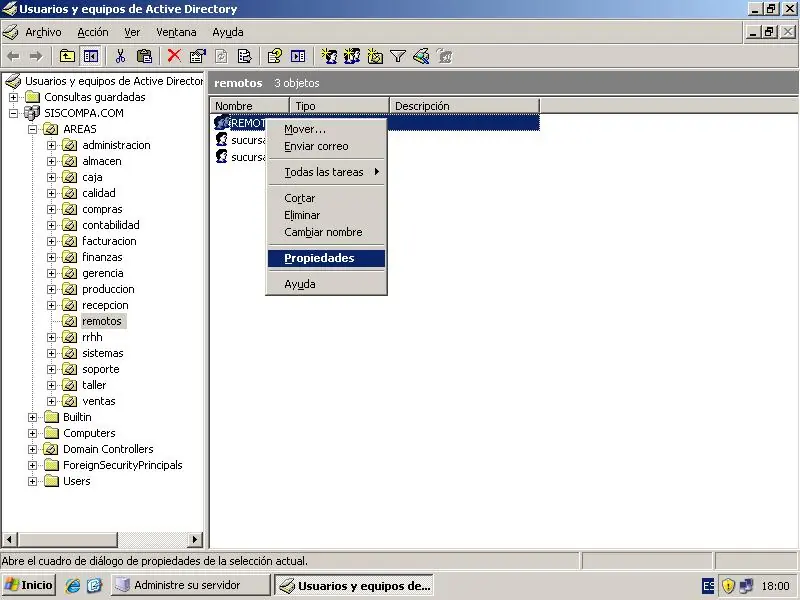800x600 pixels.
Task: Click the red Delete X icon
Action: pyautogui.click(x=174, y=56)
